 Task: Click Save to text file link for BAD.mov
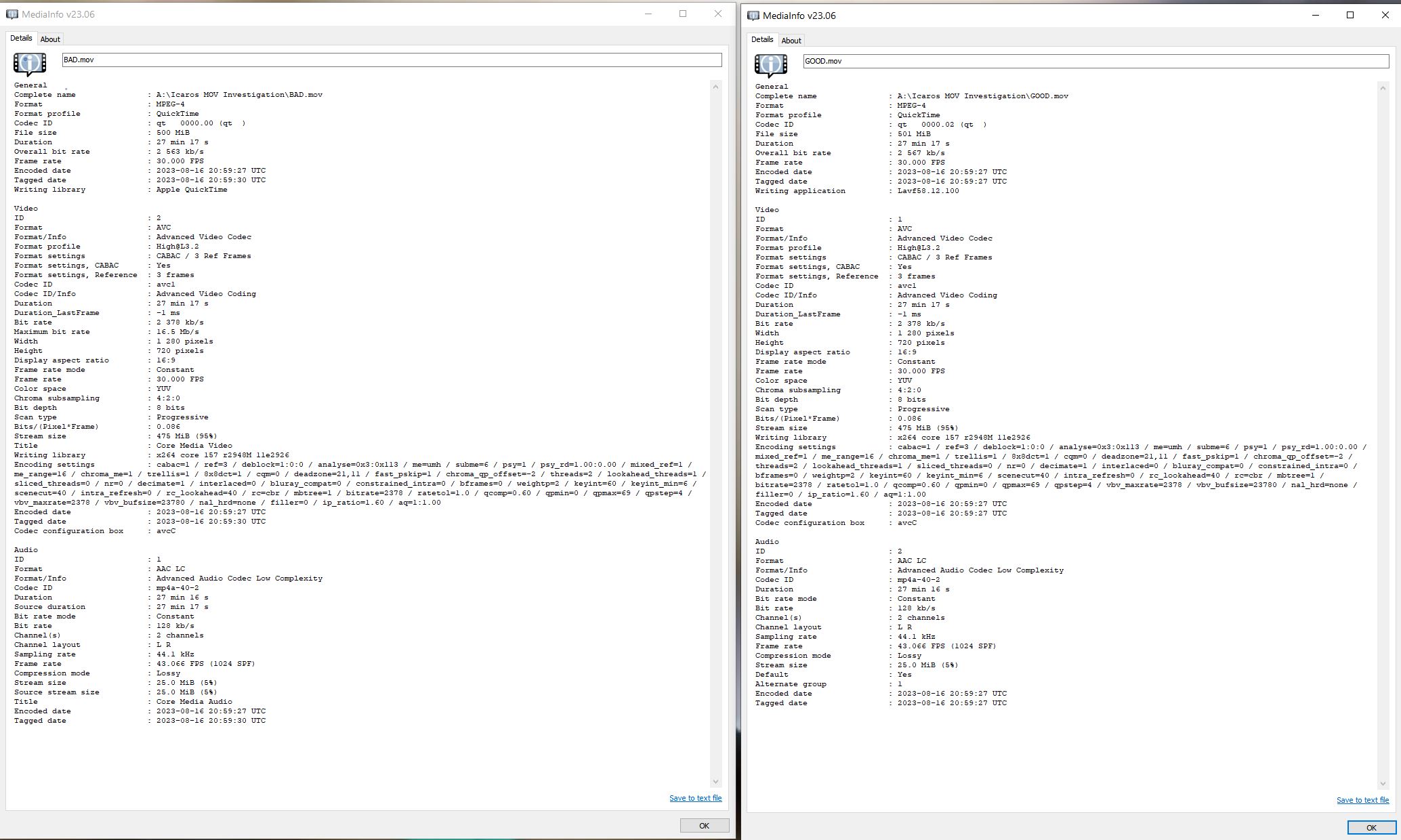click(x=695, y=798)
